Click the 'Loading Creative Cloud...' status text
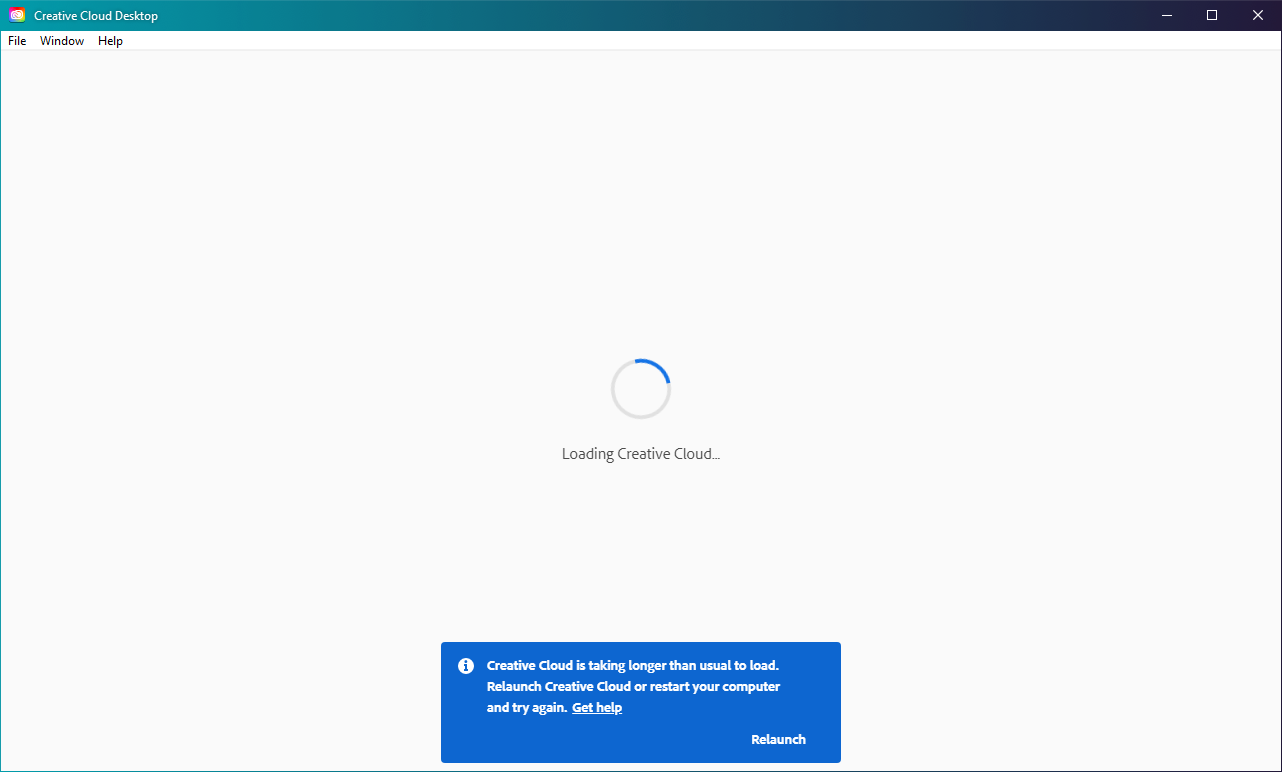This screenshot has height=772, width=1282. click(x=640, y=453)
